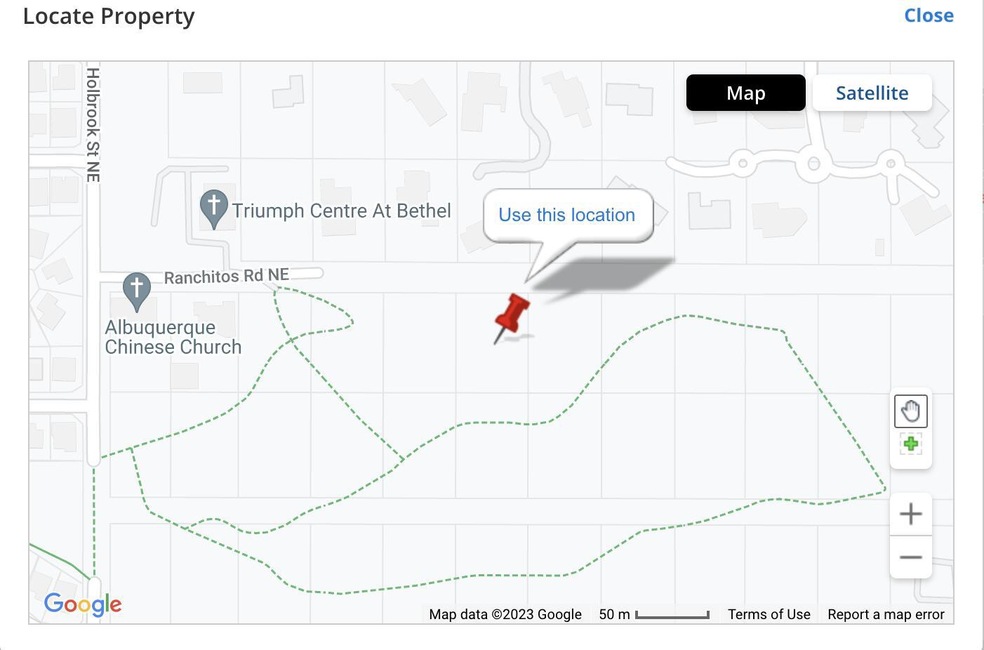Click the Albuquerque Chinese Church text label
The width and height of the screenshot is (984, 650).
(x=173, y=337)
